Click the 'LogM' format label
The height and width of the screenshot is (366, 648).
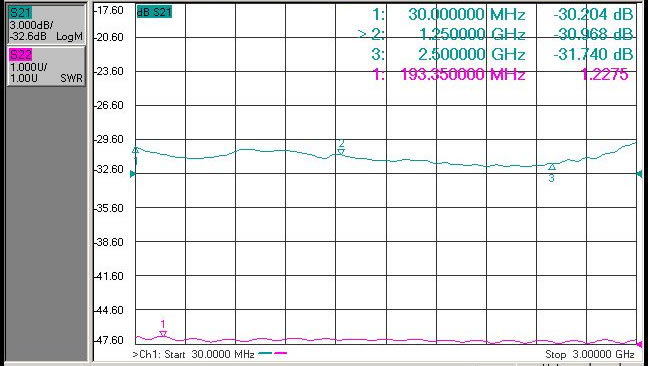pyautogui.click(x=69, y=37)
